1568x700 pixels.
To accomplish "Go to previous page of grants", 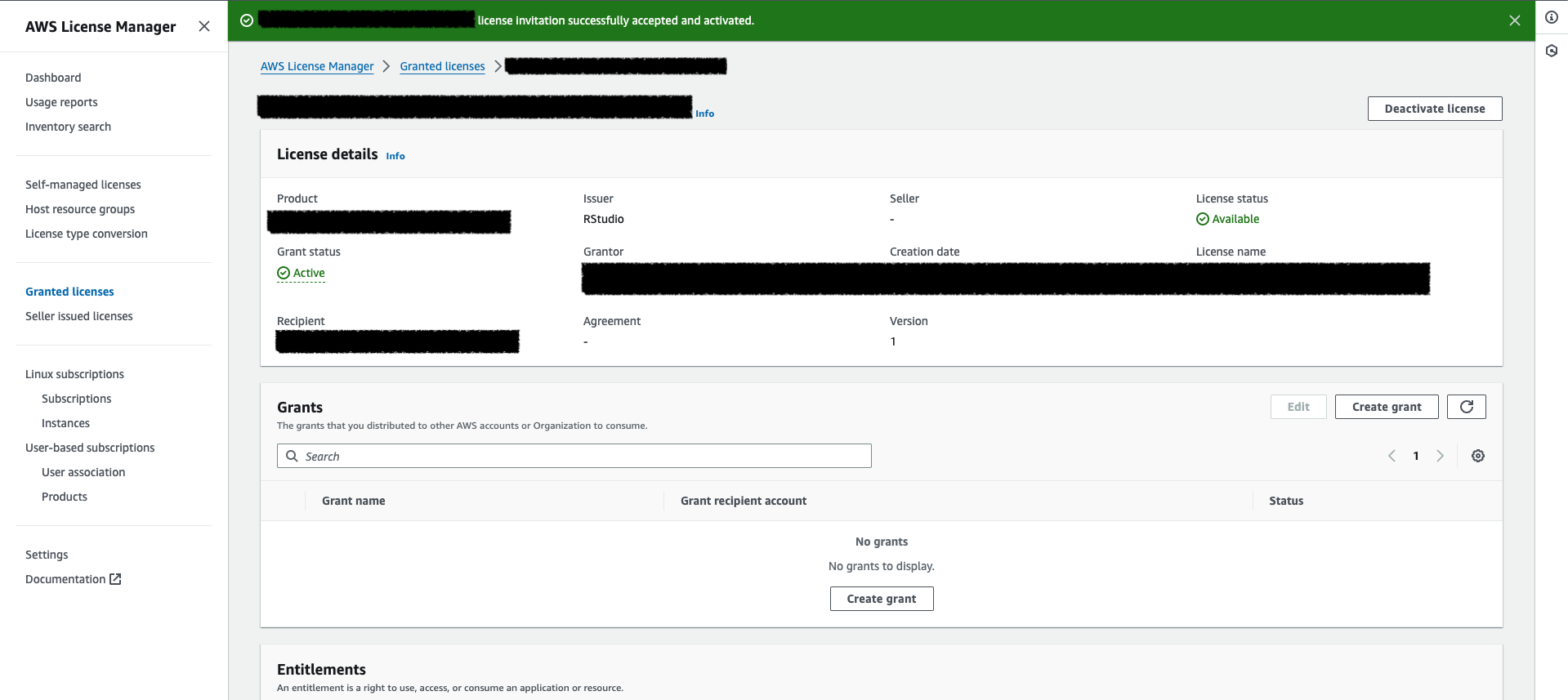I will [x=1392, y=456].
